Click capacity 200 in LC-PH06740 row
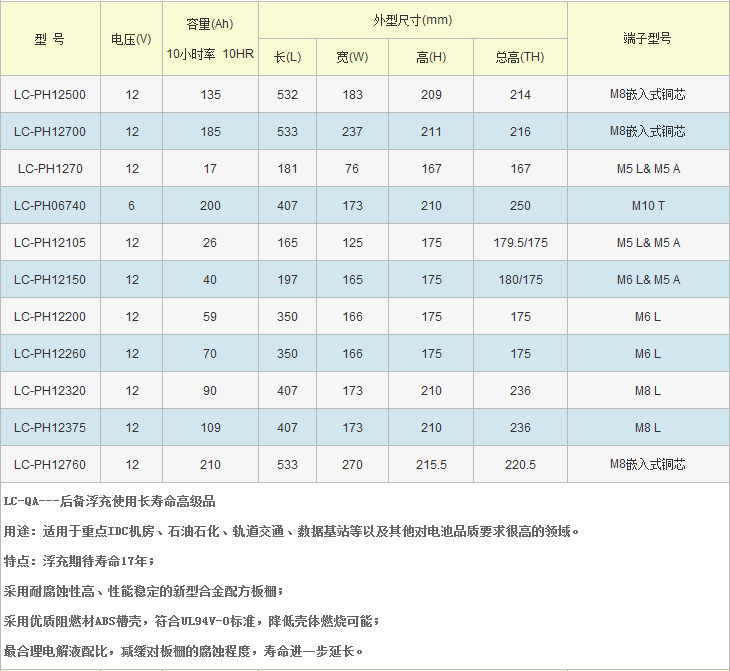730x671 pixels. click(x=210, y=206)
